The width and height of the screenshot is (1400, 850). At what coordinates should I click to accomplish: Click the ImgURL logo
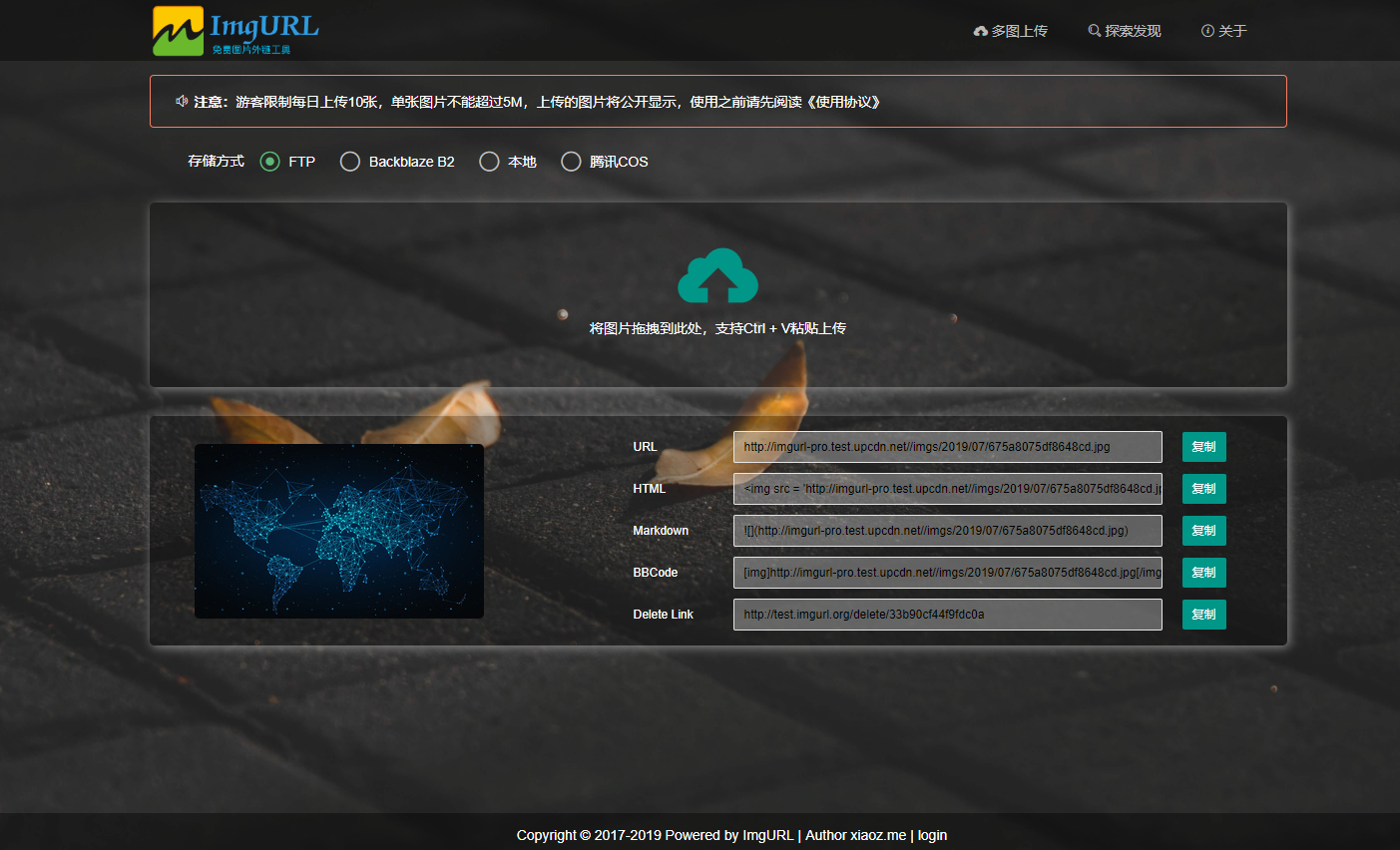click(x=236, y=31)
